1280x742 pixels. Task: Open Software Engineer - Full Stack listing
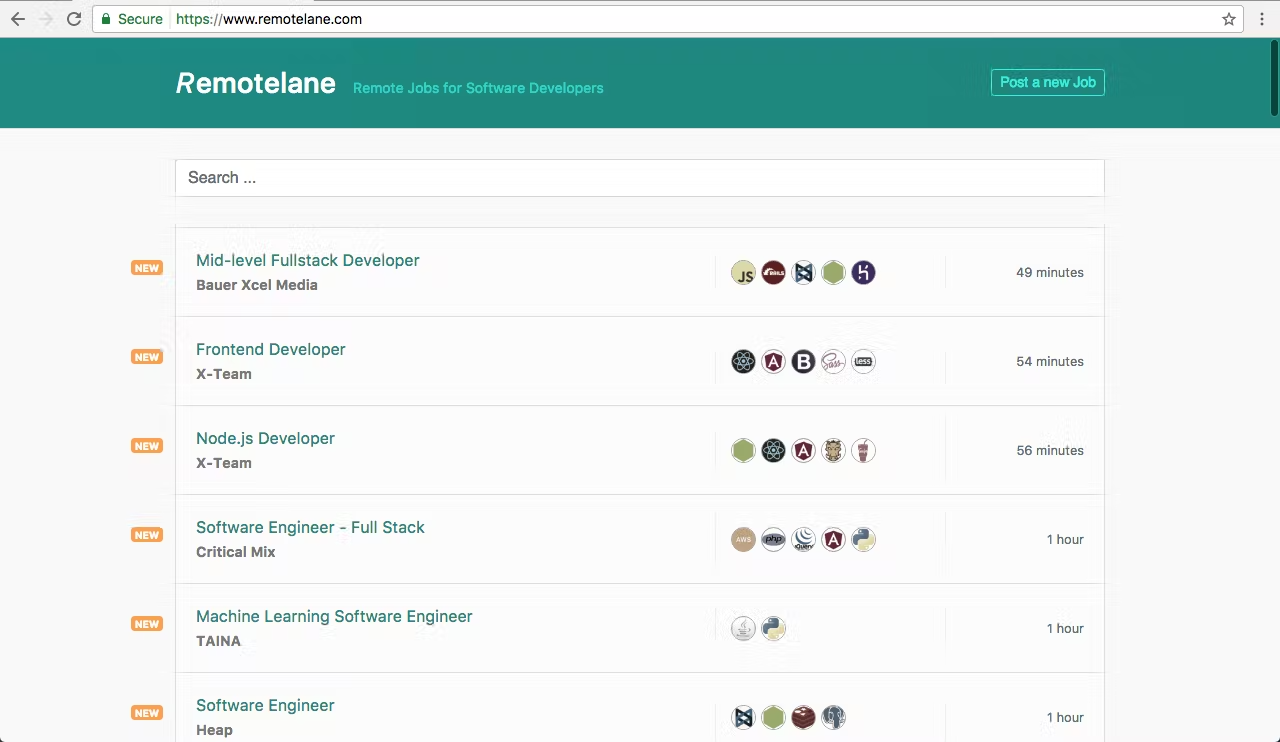(310, 527)
